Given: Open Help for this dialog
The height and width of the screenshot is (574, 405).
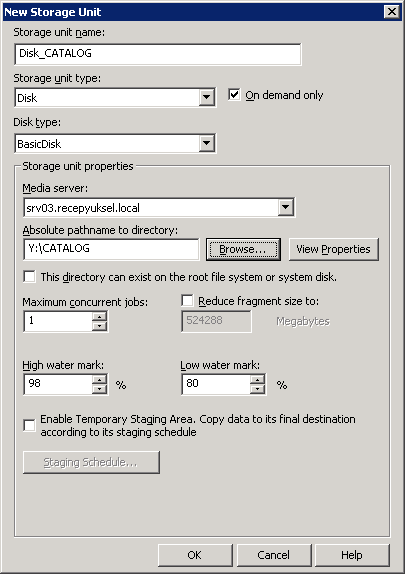Looking at the screenshot, I should [x=352, y=555].
